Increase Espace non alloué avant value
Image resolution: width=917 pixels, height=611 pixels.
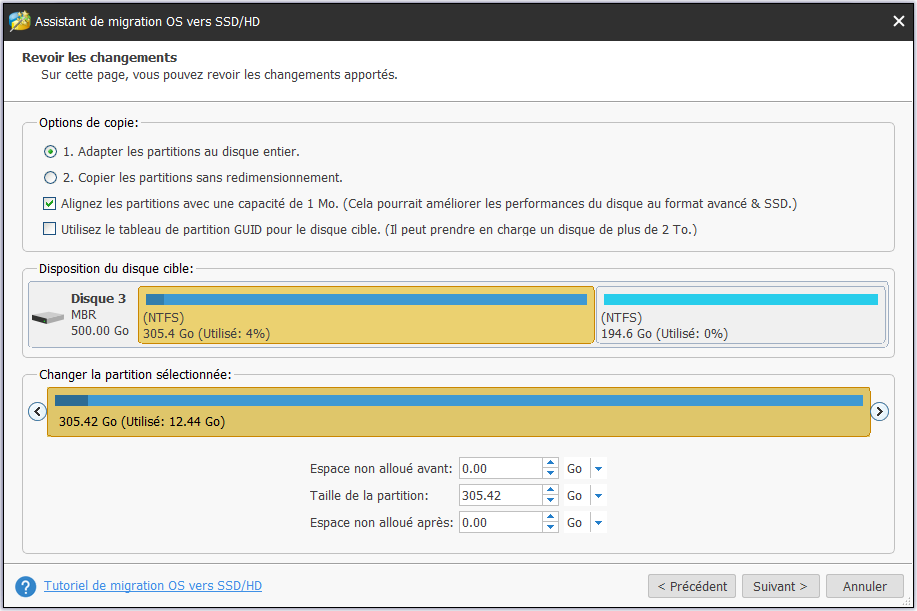[x=550, y=464]
